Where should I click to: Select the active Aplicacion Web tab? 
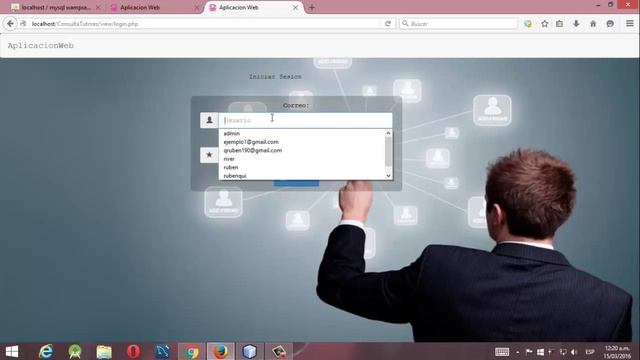pos(253,7)
